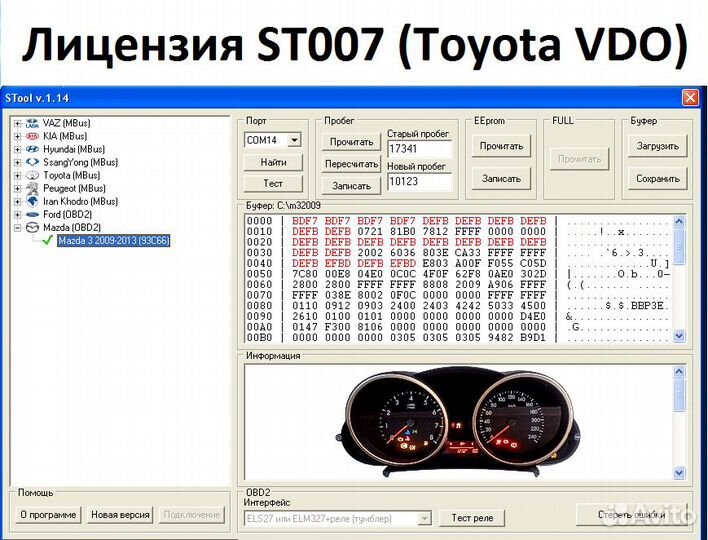The image size is (708, 540).
Task: Expand the Ford (OBD2) tree node
Action: (17, 215)
